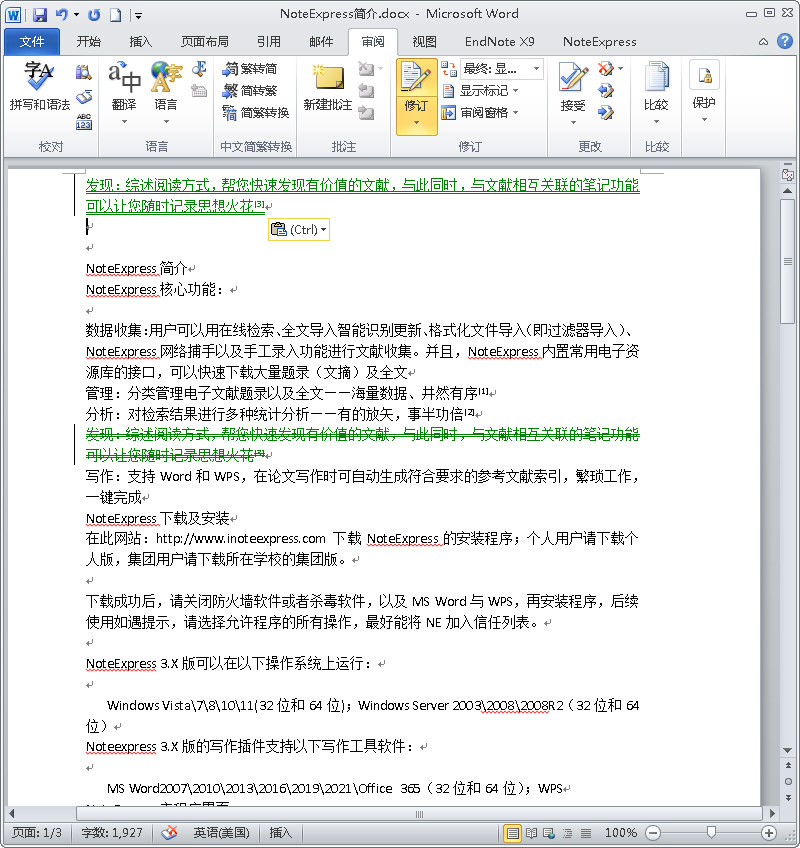Open the 最终: 显示标记 display combo box
The width and height of the screenshot is (800, 848).
(501, 69)
